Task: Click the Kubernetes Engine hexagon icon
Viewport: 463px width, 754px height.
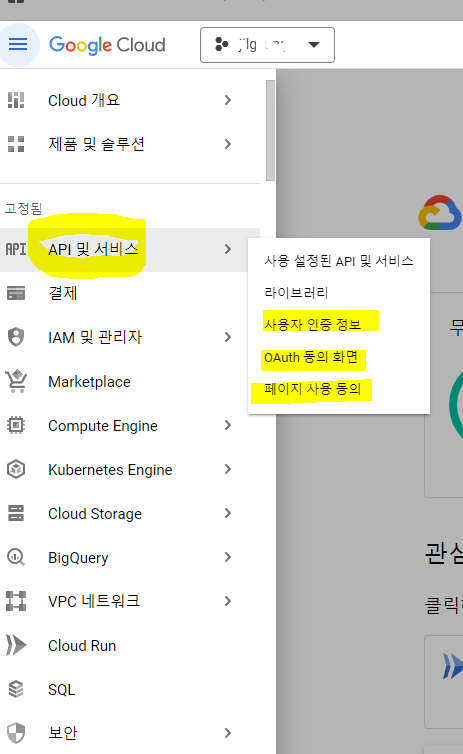Action: pos(16,469)
